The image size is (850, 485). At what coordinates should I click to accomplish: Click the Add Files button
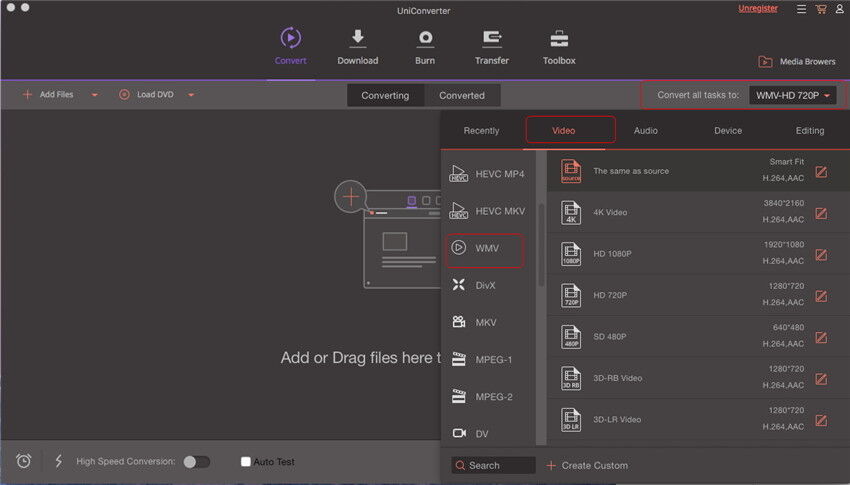(x=48, y=95)
